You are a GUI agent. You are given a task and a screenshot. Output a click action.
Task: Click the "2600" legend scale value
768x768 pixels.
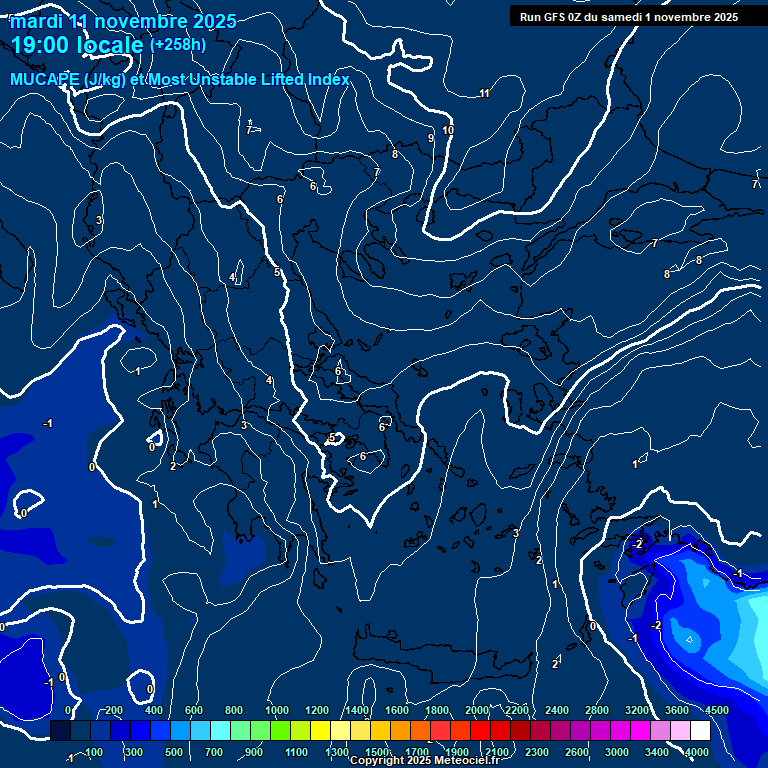click(x=576, y=752)
